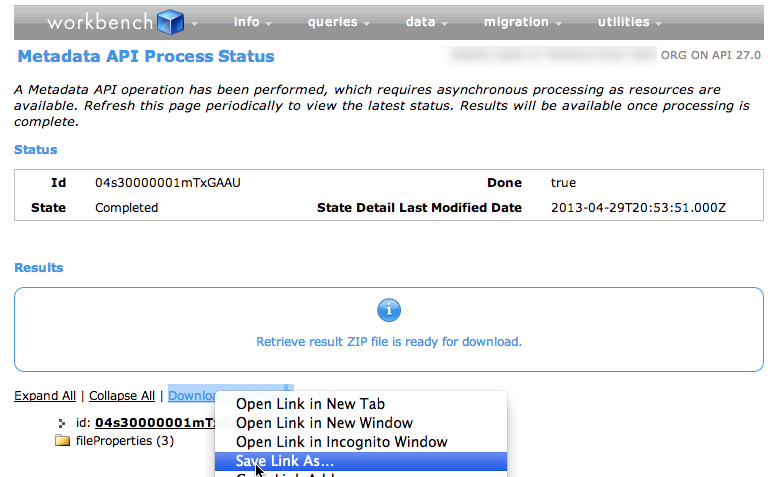Screen dimensions: 774x477
Task: Click the Collapse All link
Action: click(x=122, y=396)
